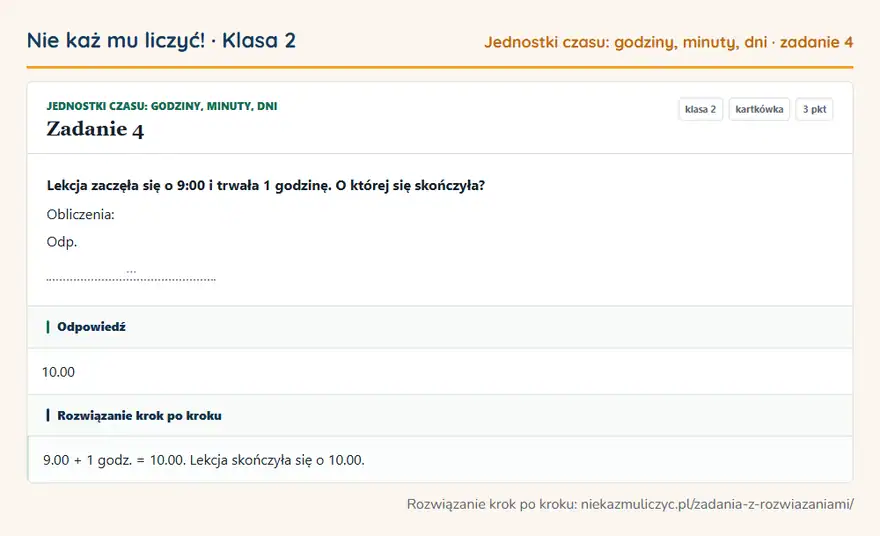Click the 'kartkówka' tag

(x=759, y=109)
